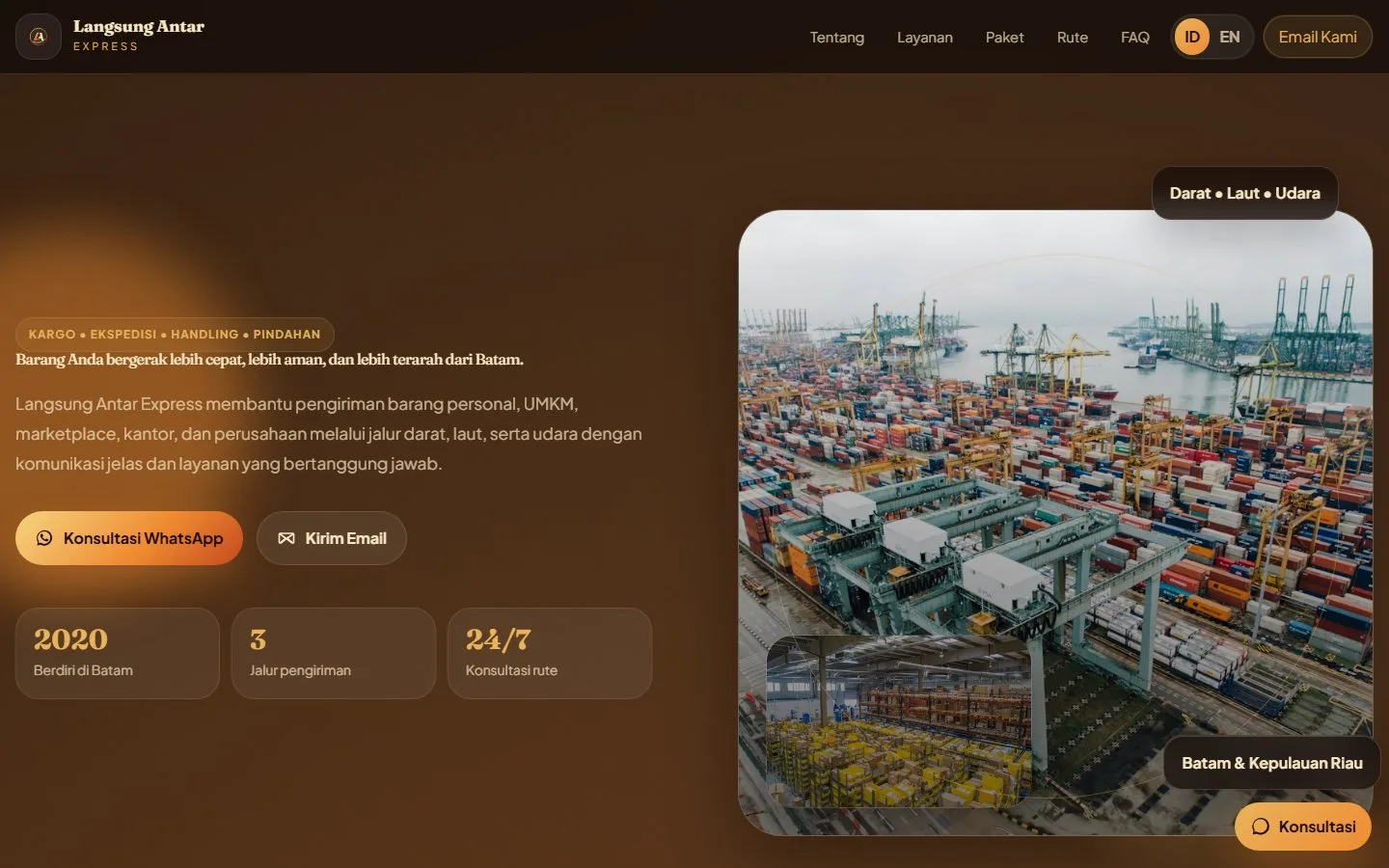
Task: Click the Langsung Antar Express brand name
Action: (139, 35)
